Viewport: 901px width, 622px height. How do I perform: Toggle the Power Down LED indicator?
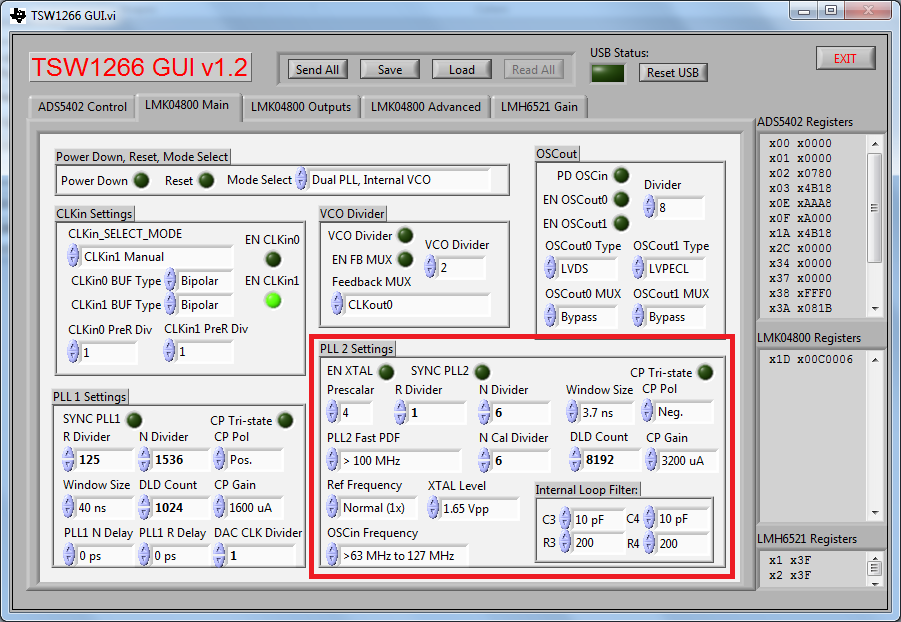141,181
